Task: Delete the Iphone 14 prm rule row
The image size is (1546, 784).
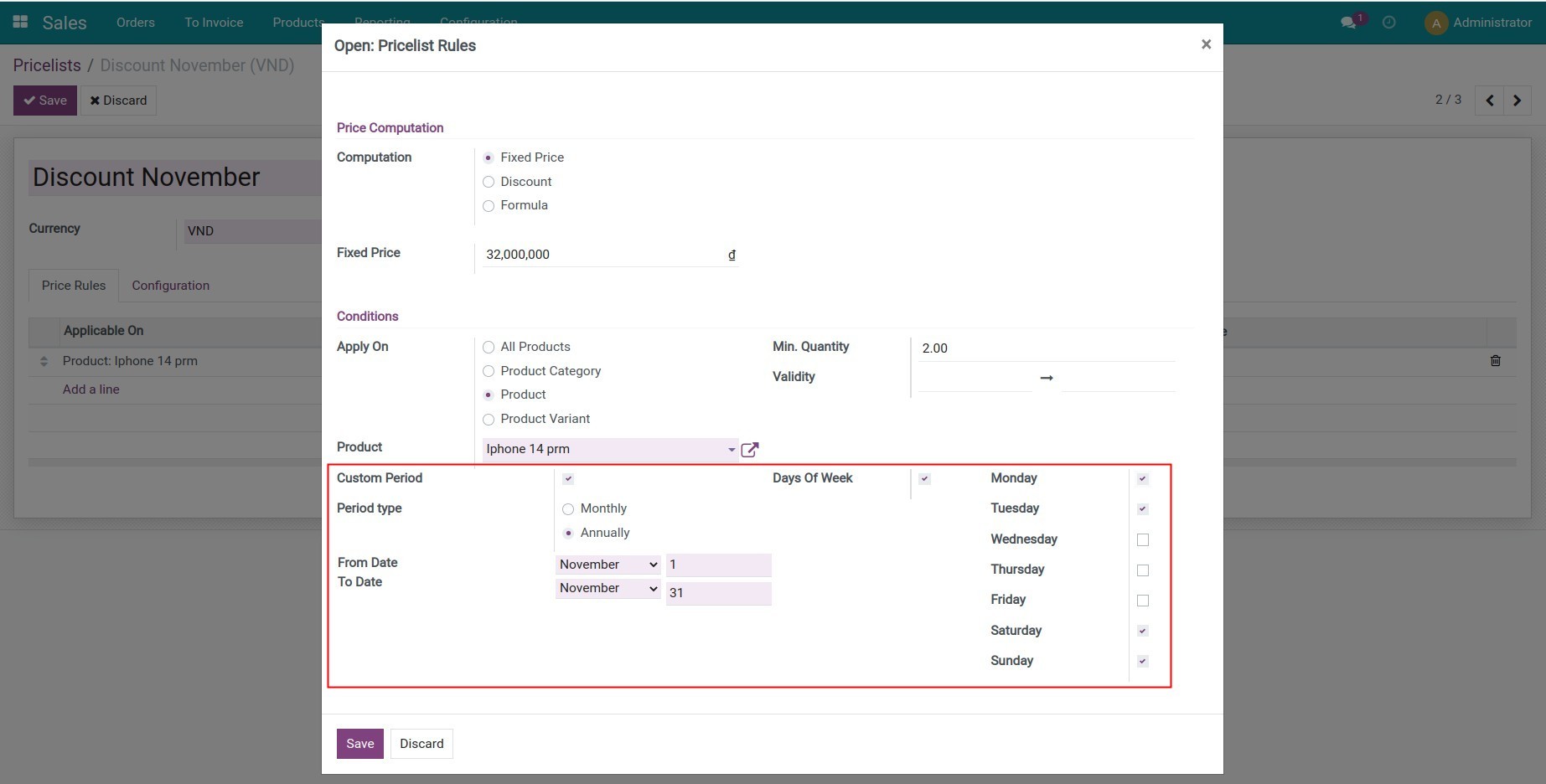Action: coord(1495,361)
